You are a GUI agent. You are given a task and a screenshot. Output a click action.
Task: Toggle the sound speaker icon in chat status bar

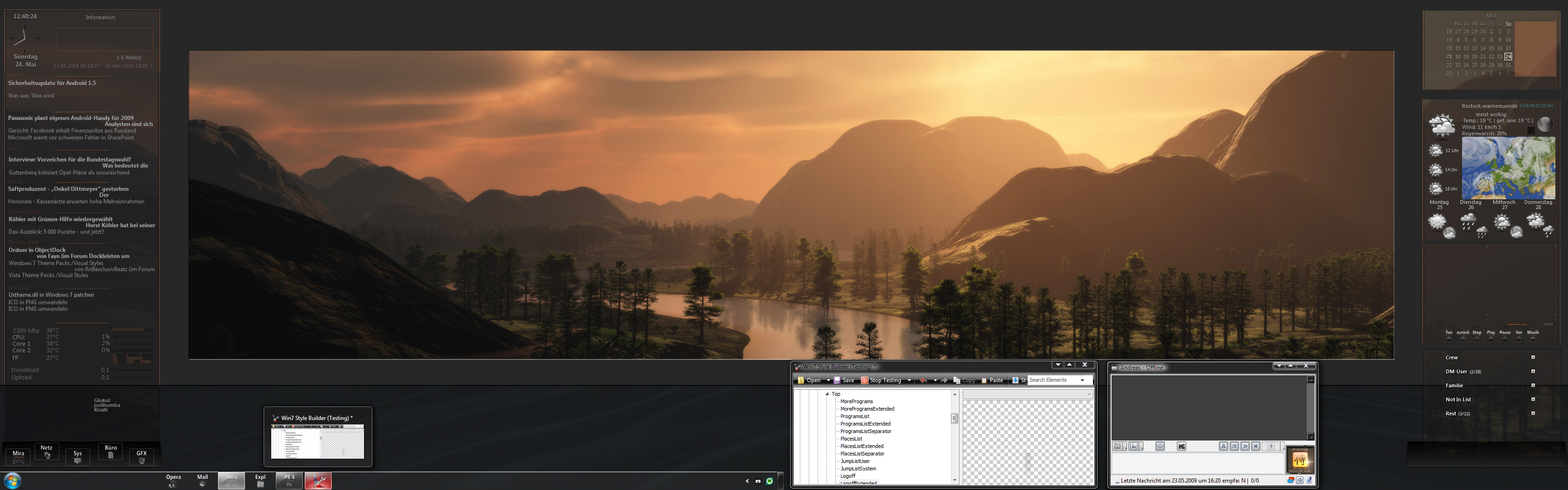point(1300,480)
